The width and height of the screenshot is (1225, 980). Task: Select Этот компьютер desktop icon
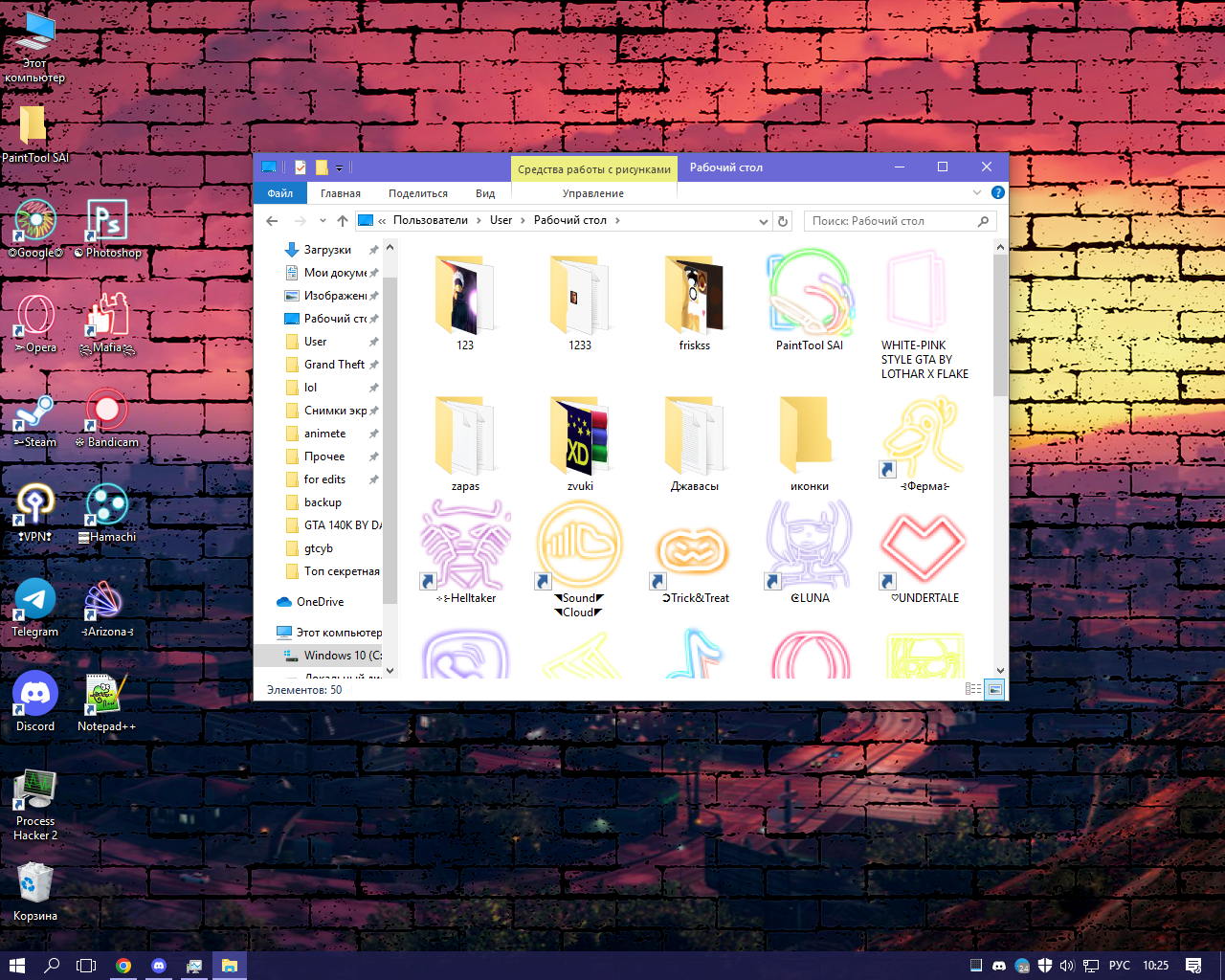pos(35,47)
